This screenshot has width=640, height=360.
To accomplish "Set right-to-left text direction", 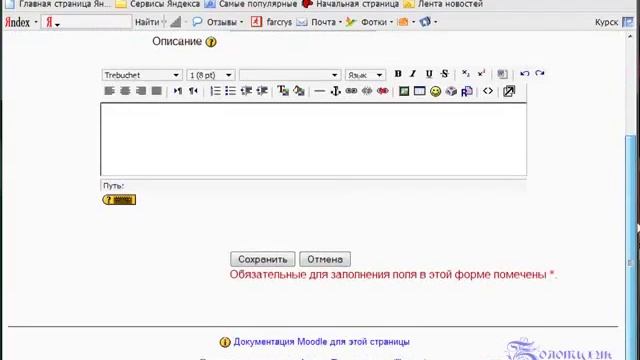I will pyautogui.click(x=193, y=91).
